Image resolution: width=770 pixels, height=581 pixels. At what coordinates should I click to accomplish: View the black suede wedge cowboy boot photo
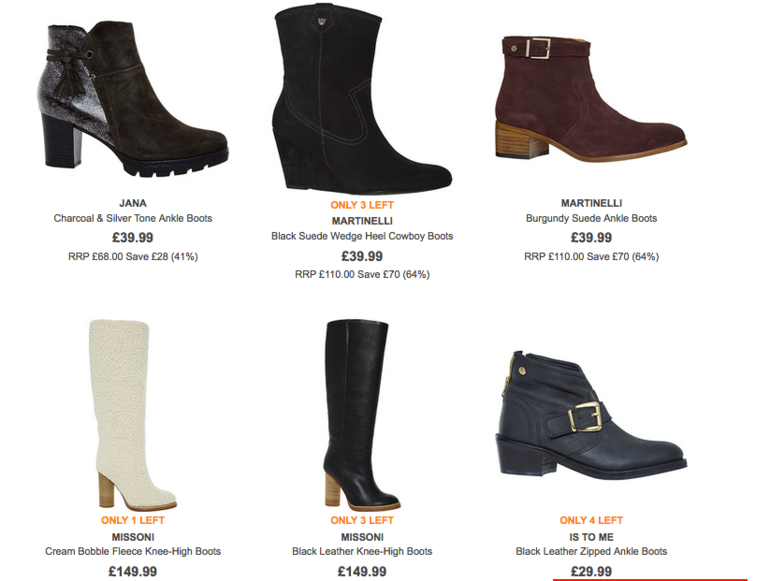click(x=362, y=98)
